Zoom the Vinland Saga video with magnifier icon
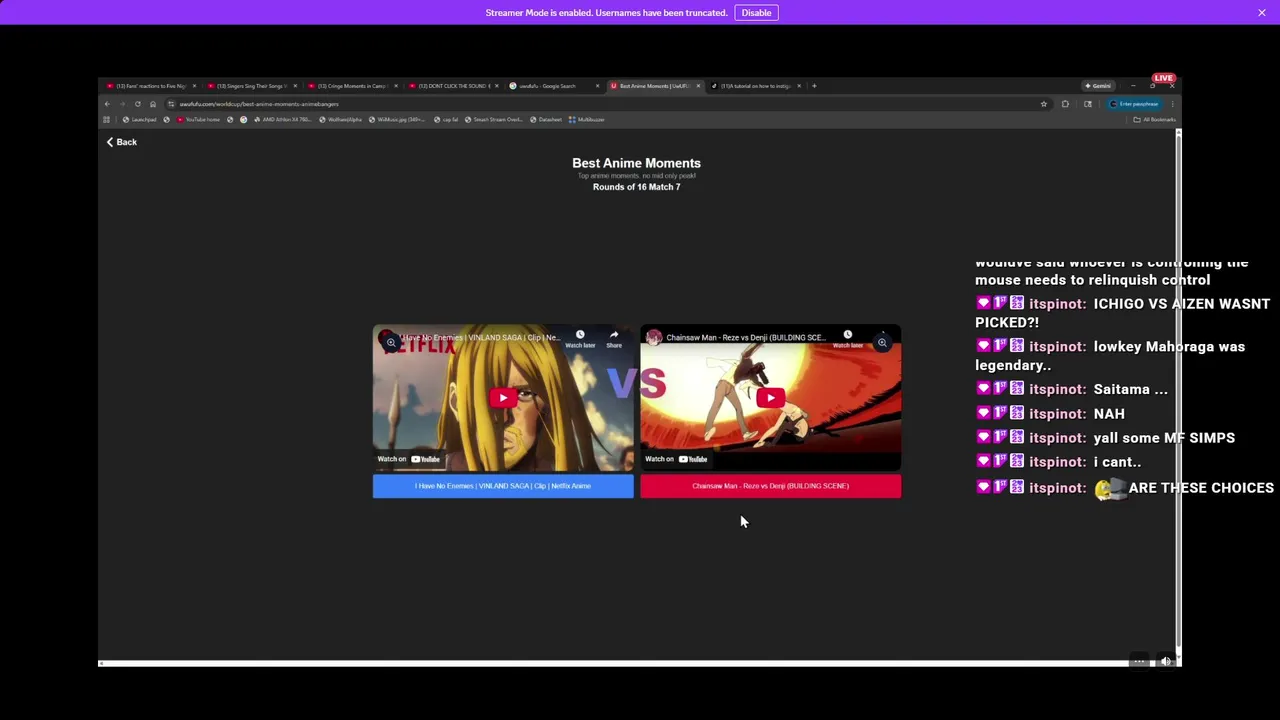 click(x=391, y=342)
